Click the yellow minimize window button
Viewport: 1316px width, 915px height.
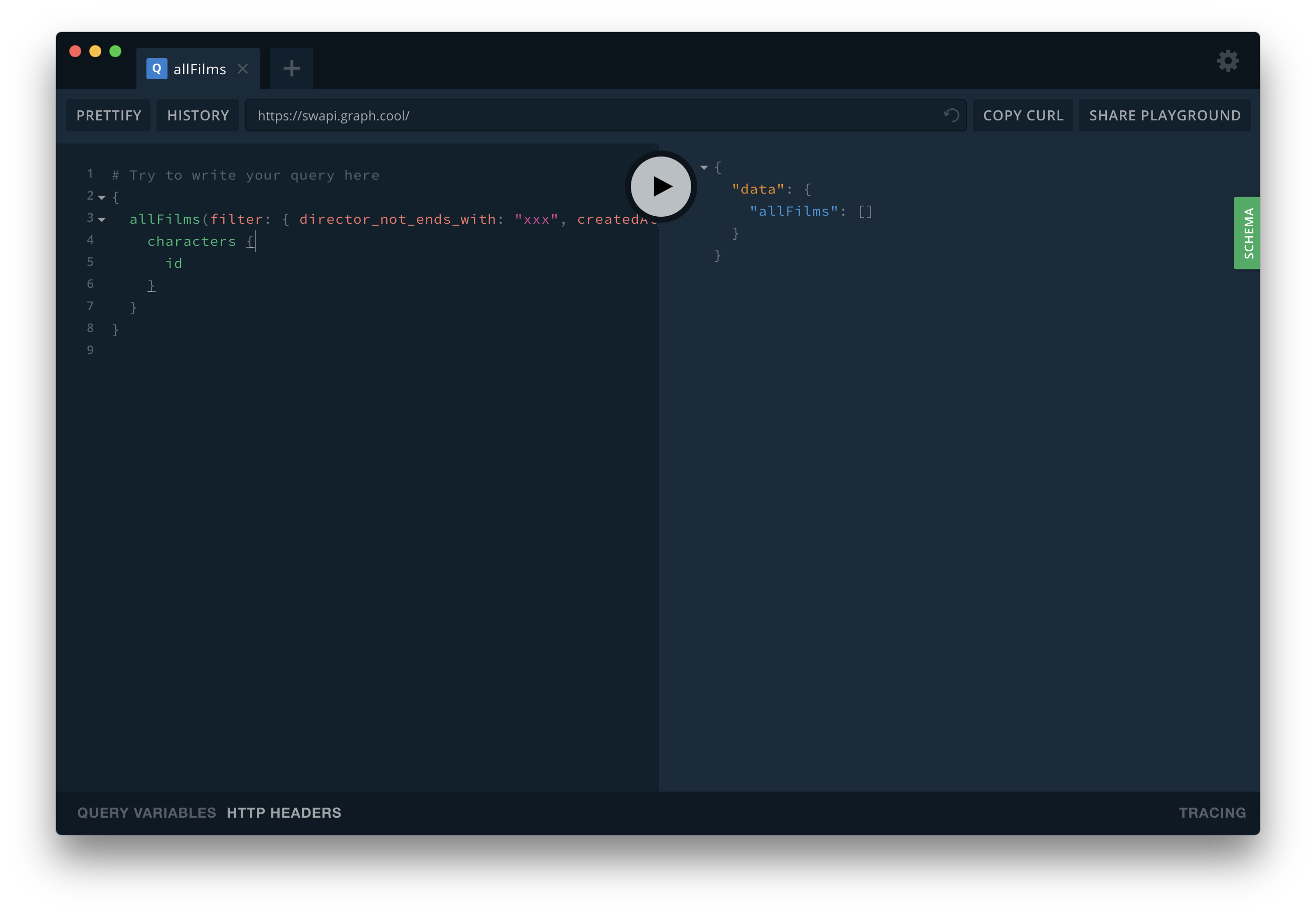(95, 51)
